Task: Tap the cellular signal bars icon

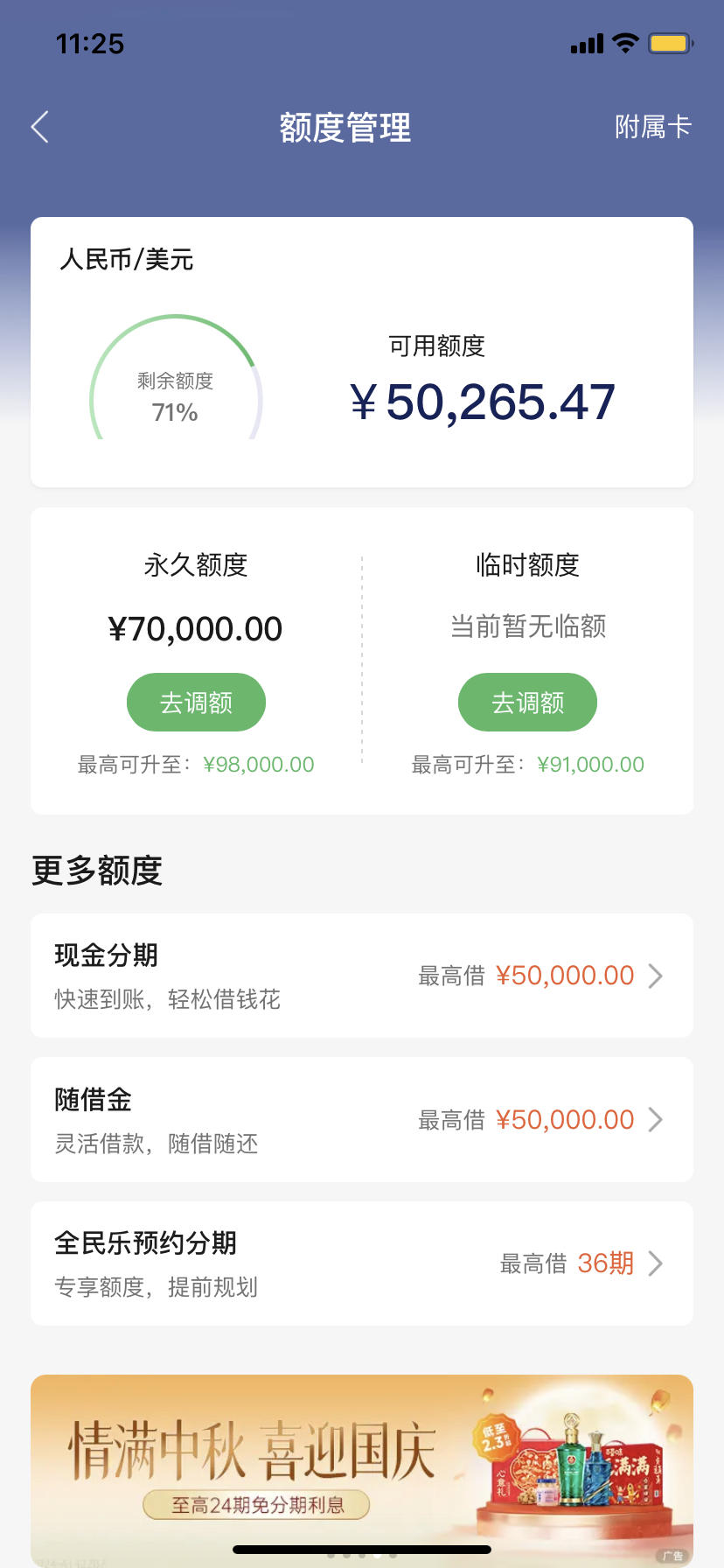Action: coord(587,44)
